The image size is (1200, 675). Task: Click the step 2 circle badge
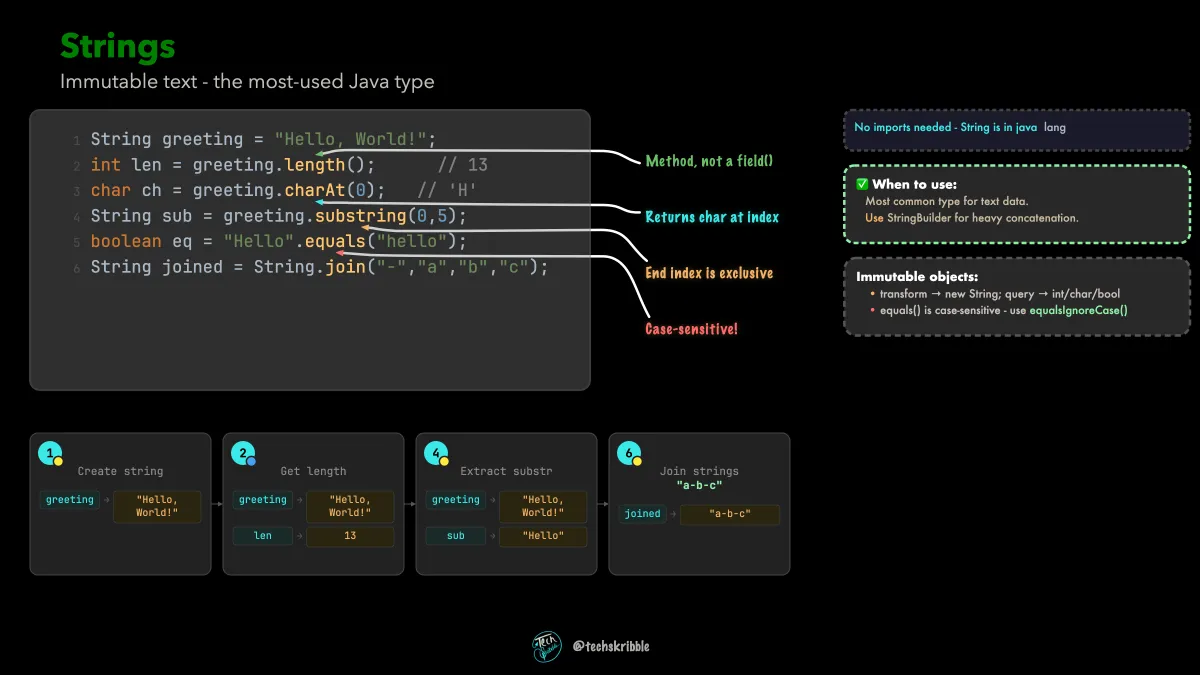243,454
